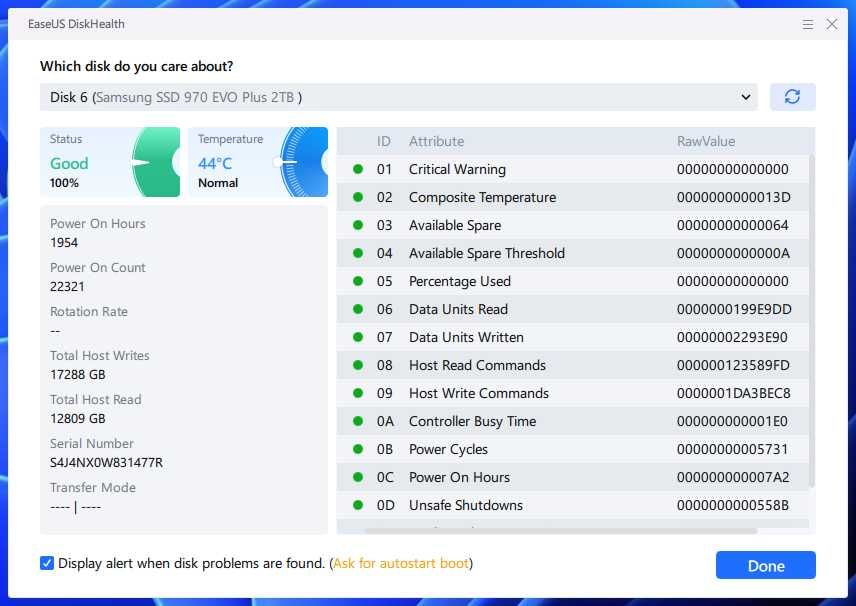Click raw value 0000000000558B
This screenshot has width=856, height=606.
coord(732,506)
